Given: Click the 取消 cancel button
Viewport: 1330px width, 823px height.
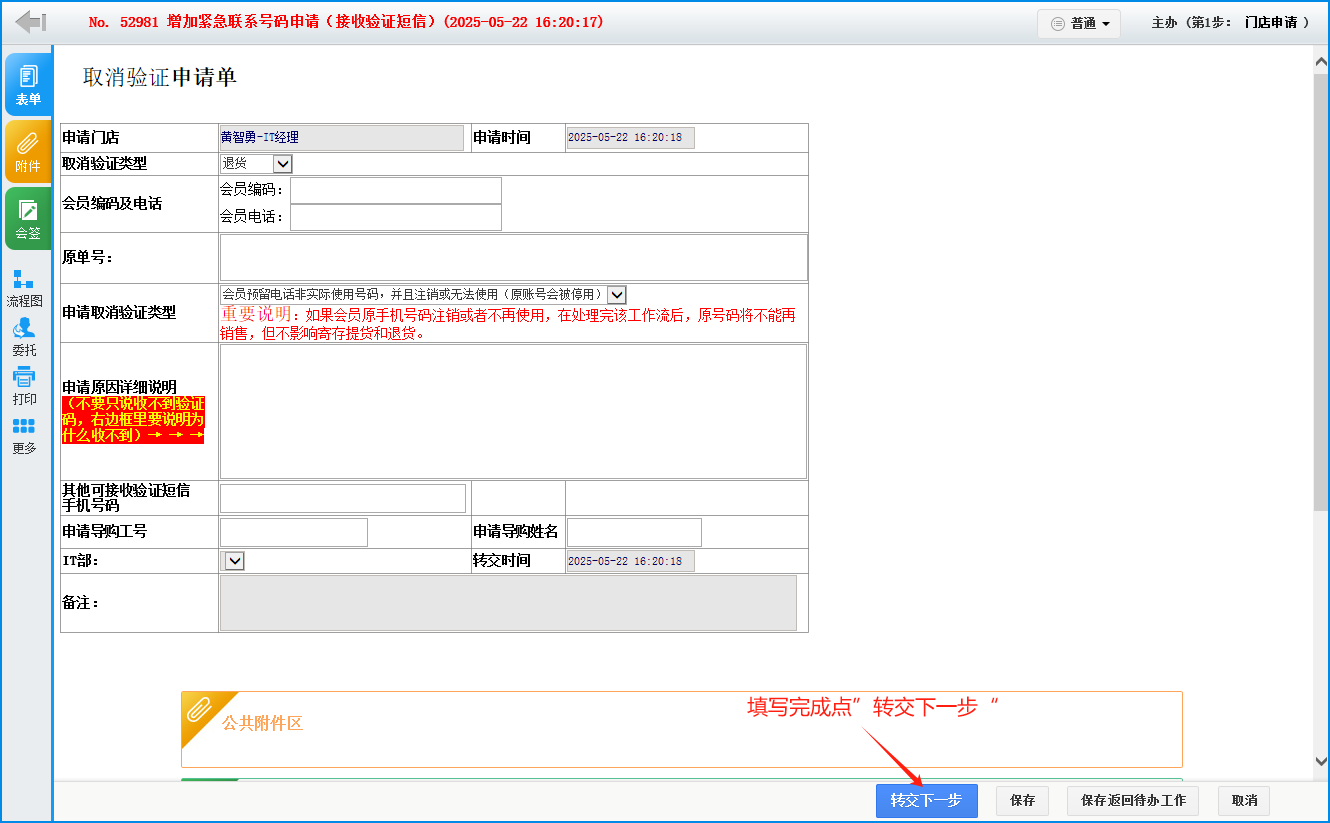Looking at the screenshot, I should tap(1244, 801).
